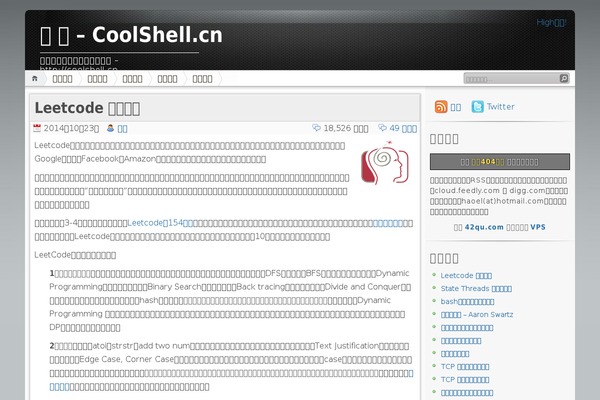Click the High link in the header
This screenshot has height=400, width=600.
(551, 23)
